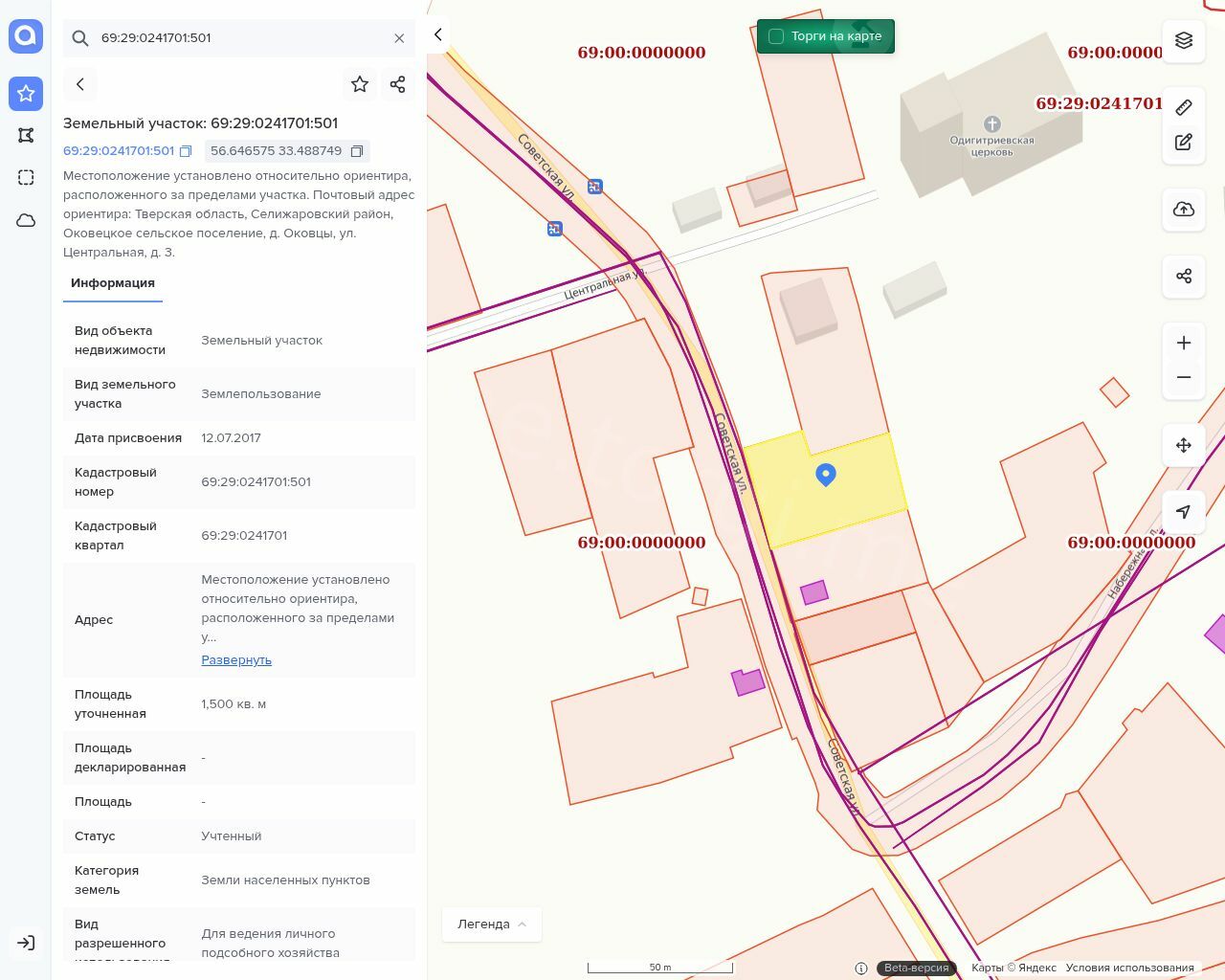Viewport: 1225px width, 980px height.
Task: Click the blue marker on the yellow parcel
Action: [x=826, y=474]
